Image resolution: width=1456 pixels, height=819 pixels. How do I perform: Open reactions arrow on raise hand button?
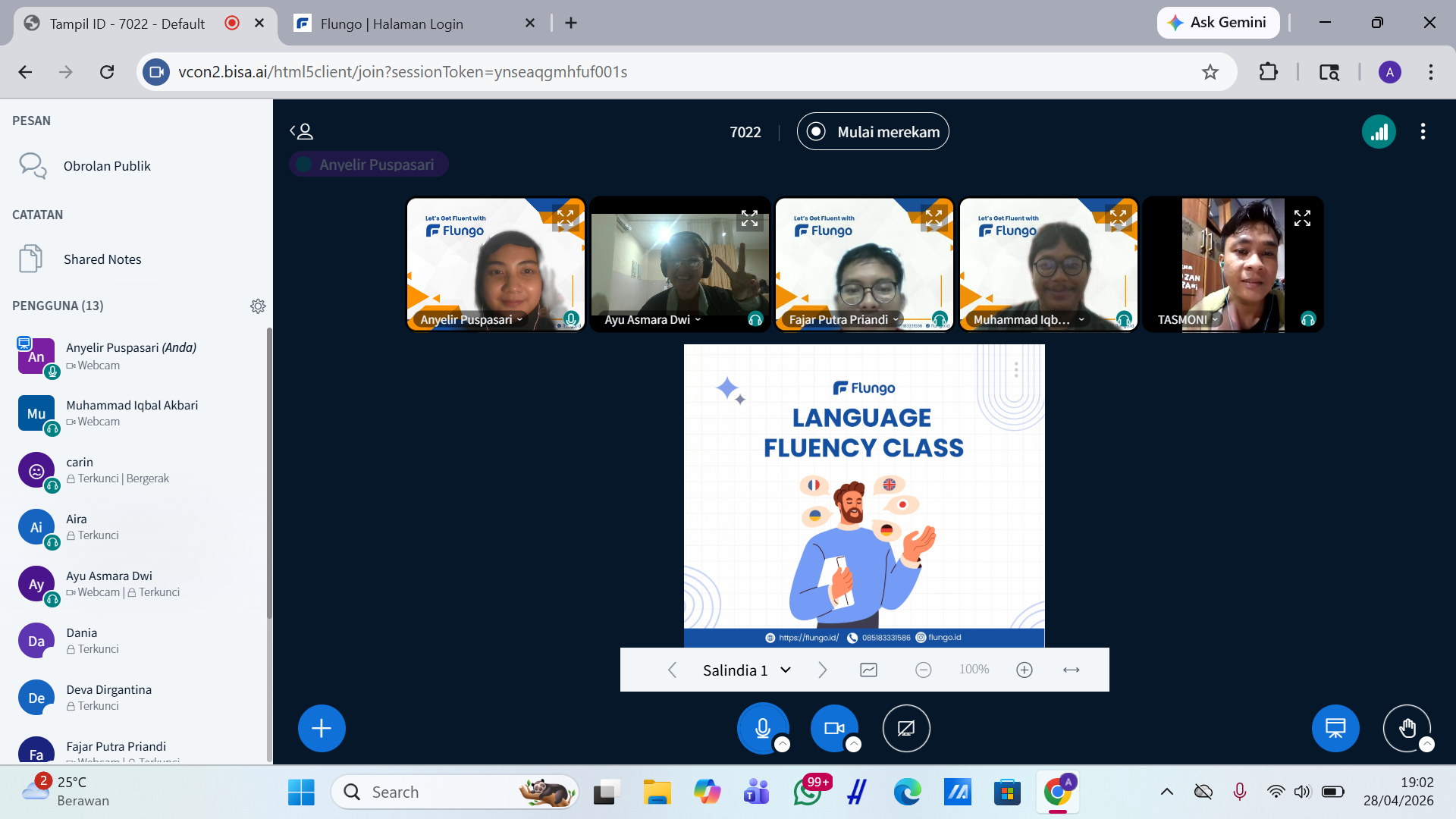pyautogui.click(x=1426, y=745)
